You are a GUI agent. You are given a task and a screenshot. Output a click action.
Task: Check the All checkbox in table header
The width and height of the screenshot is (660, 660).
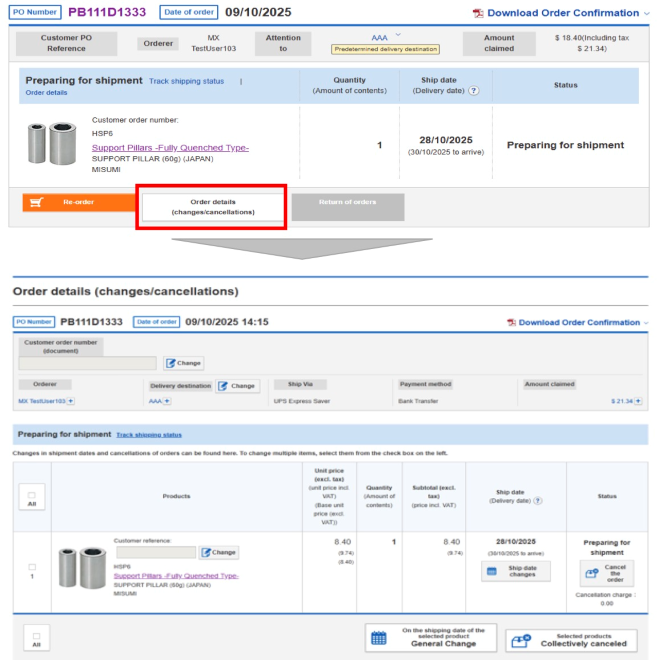click(32, 495)
